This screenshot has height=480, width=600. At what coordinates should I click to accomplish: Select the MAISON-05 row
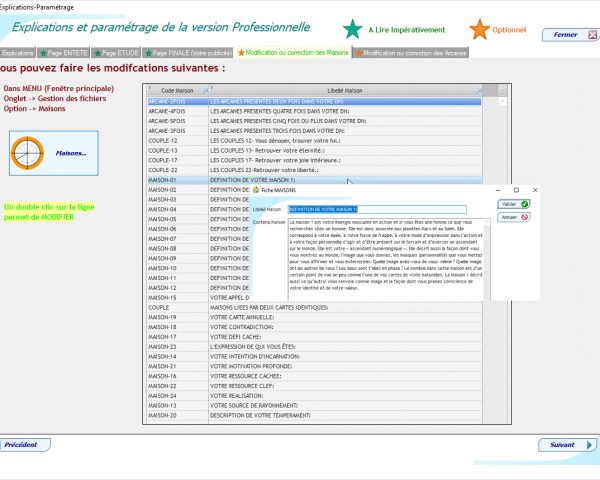198,219
